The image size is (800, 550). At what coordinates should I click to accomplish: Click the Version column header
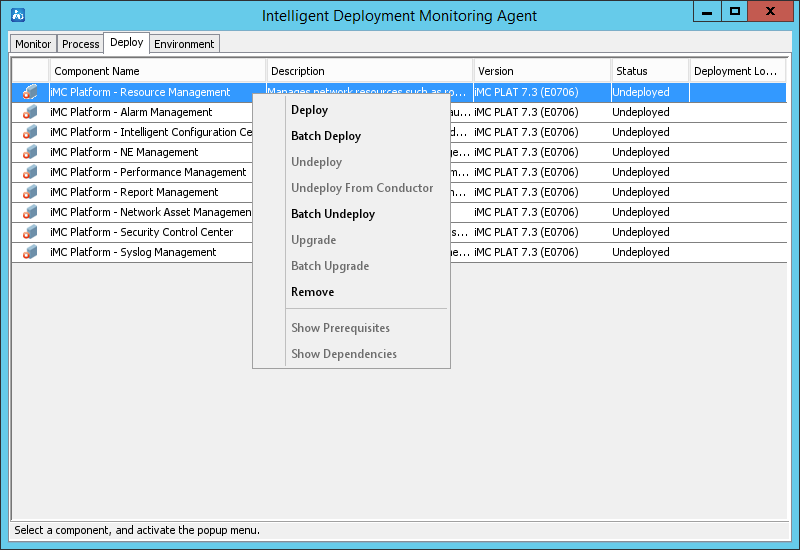coord(542,71)
